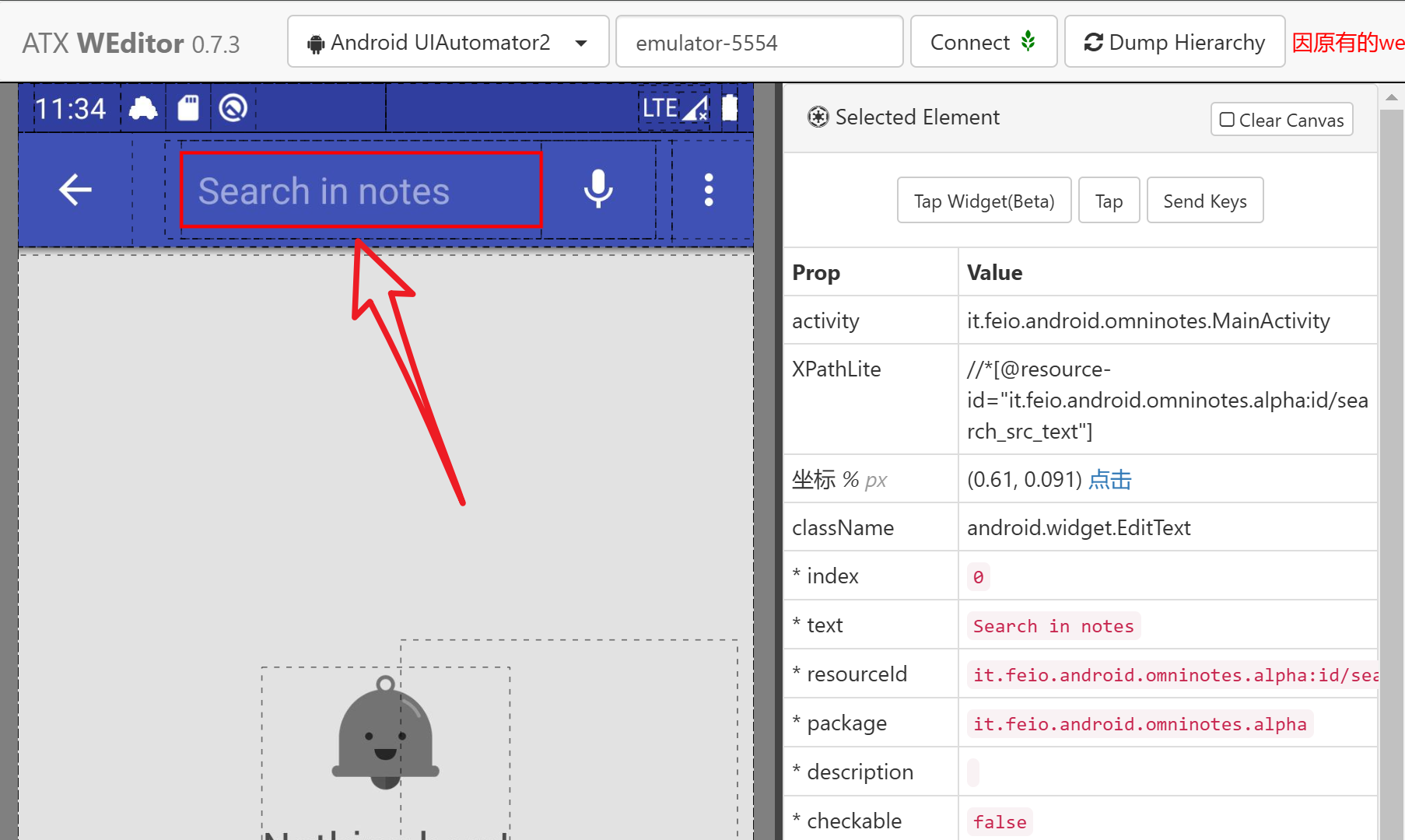Open the Android UIAutomator2 platform dropdown
This screenshot has height=840, width=1405.
pyautogui.click(x=448, y=42)
